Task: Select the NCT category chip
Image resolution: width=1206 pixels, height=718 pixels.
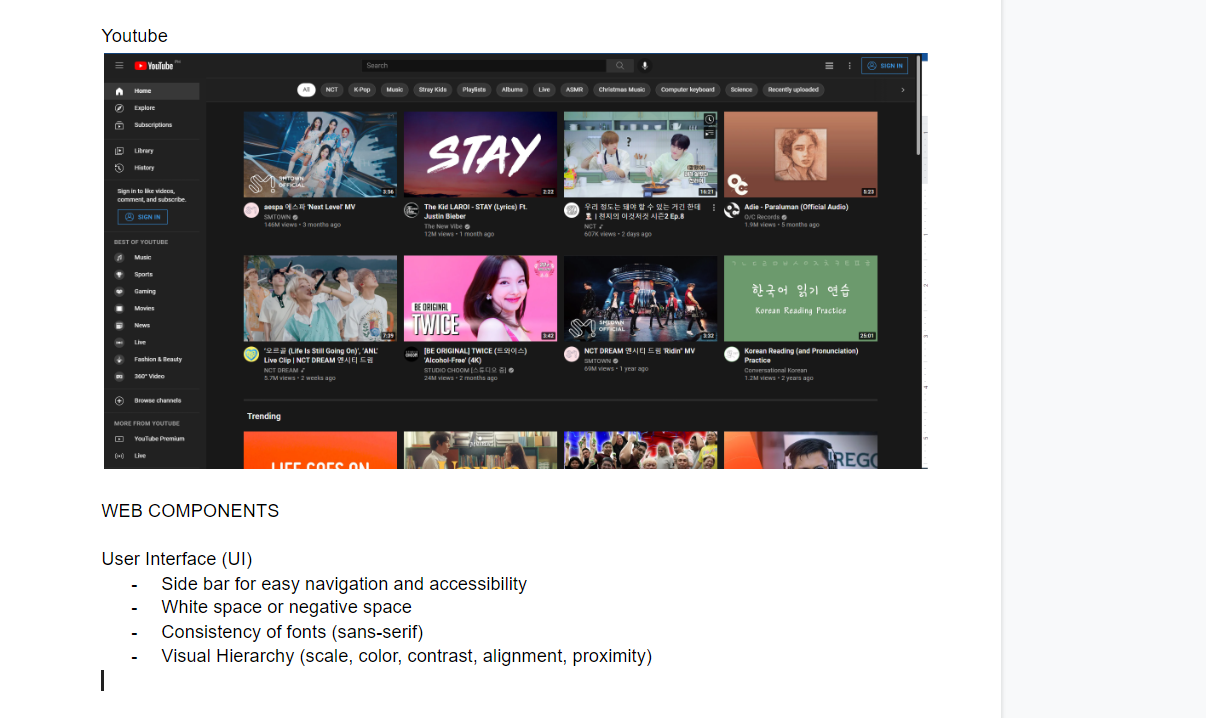Action: (x=332, y=90)
